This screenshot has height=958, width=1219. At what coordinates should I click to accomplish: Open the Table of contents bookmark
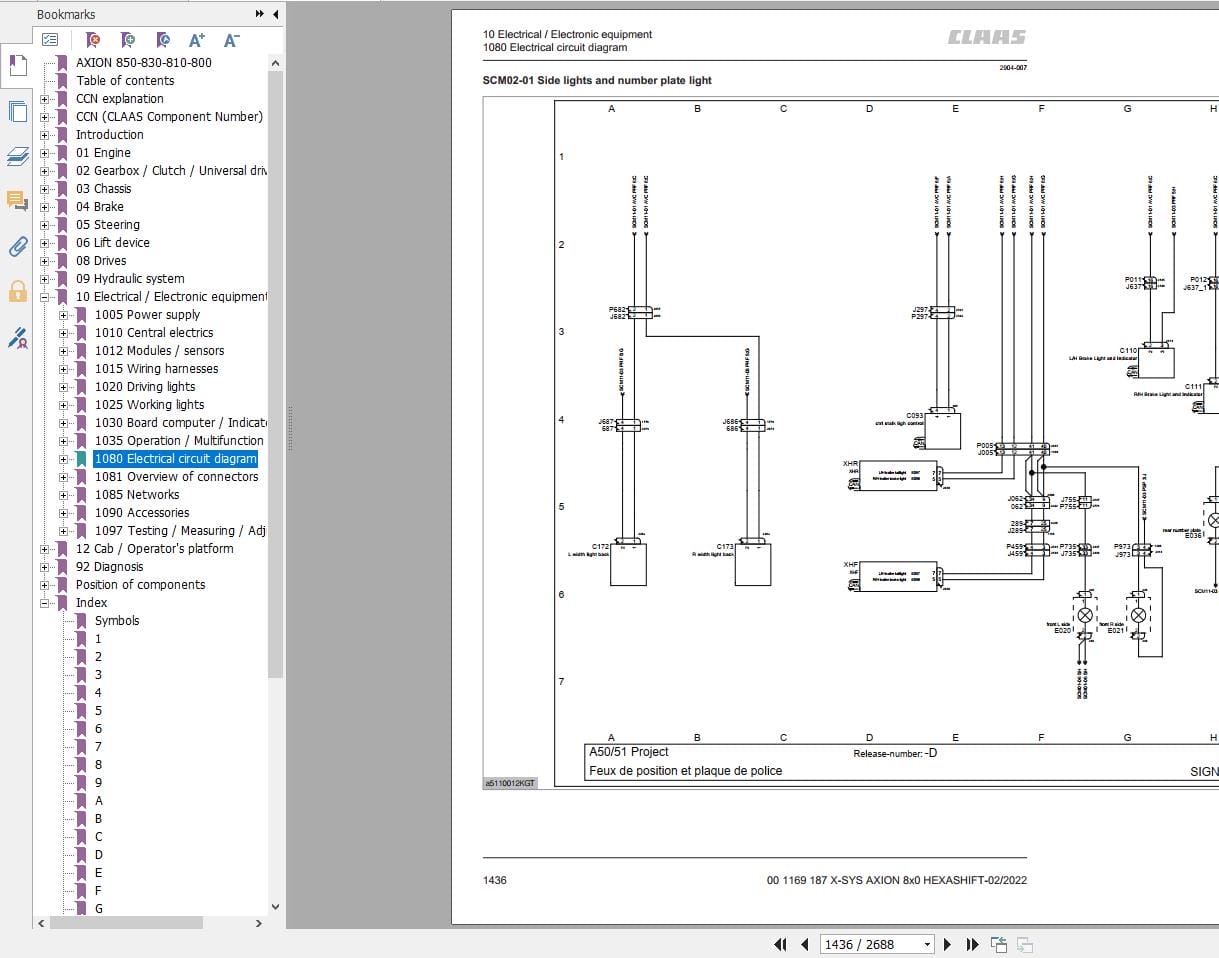coord(125,80)
